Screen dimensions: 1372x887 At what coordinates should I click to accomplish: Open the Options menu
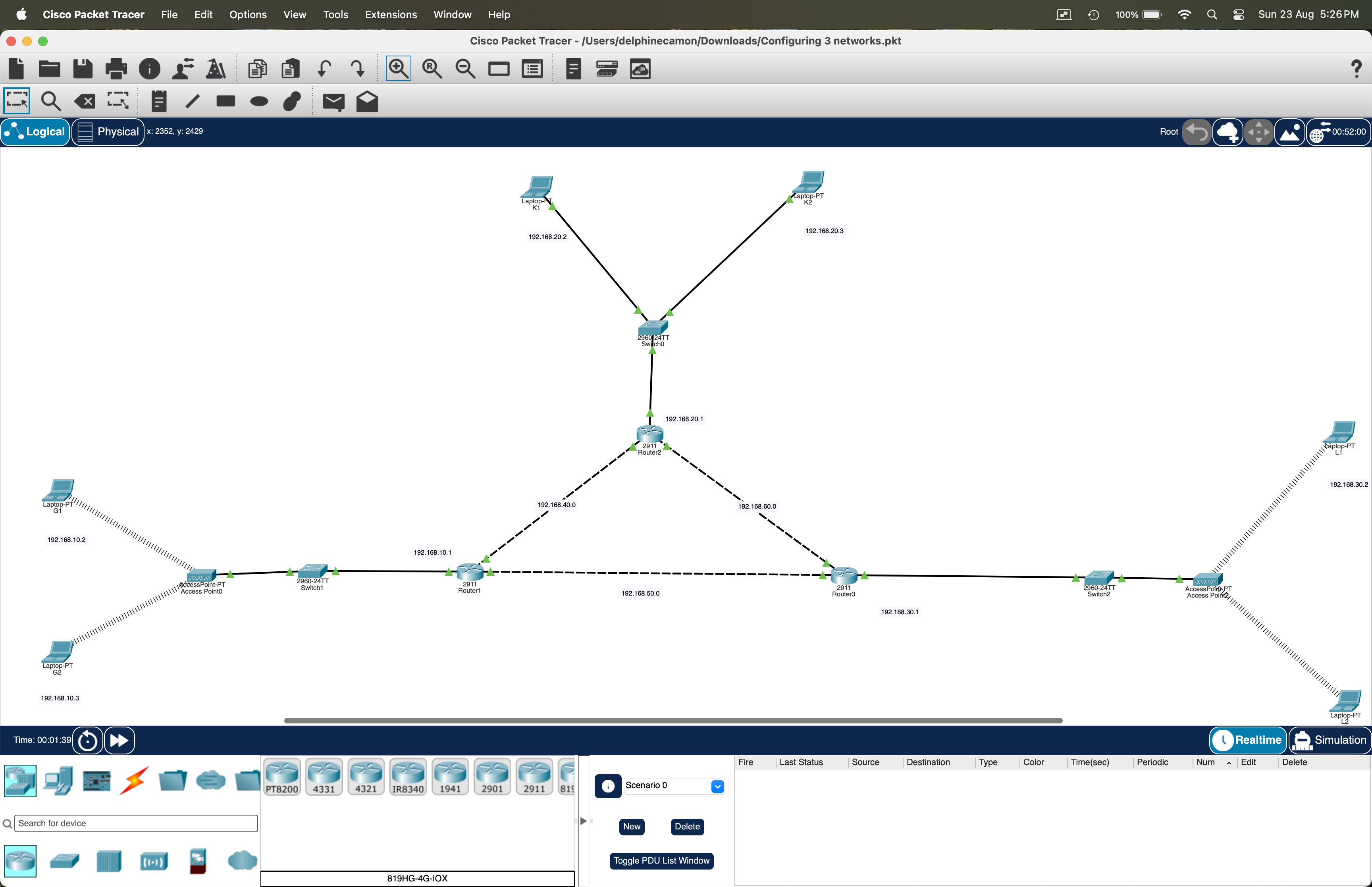[x=248, y=14]
